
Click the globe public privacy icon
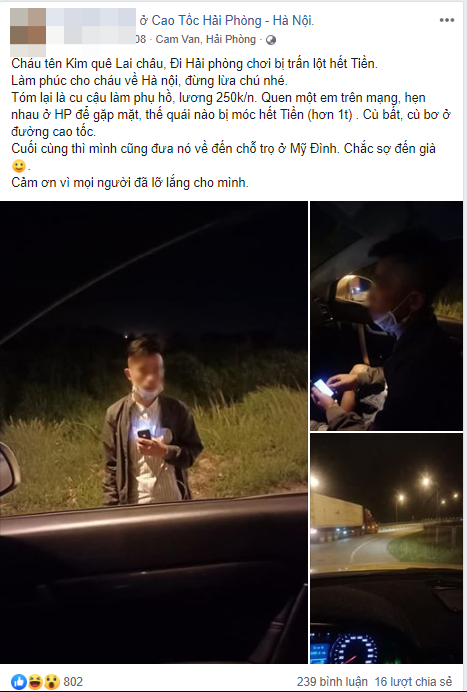pos(271,40)
